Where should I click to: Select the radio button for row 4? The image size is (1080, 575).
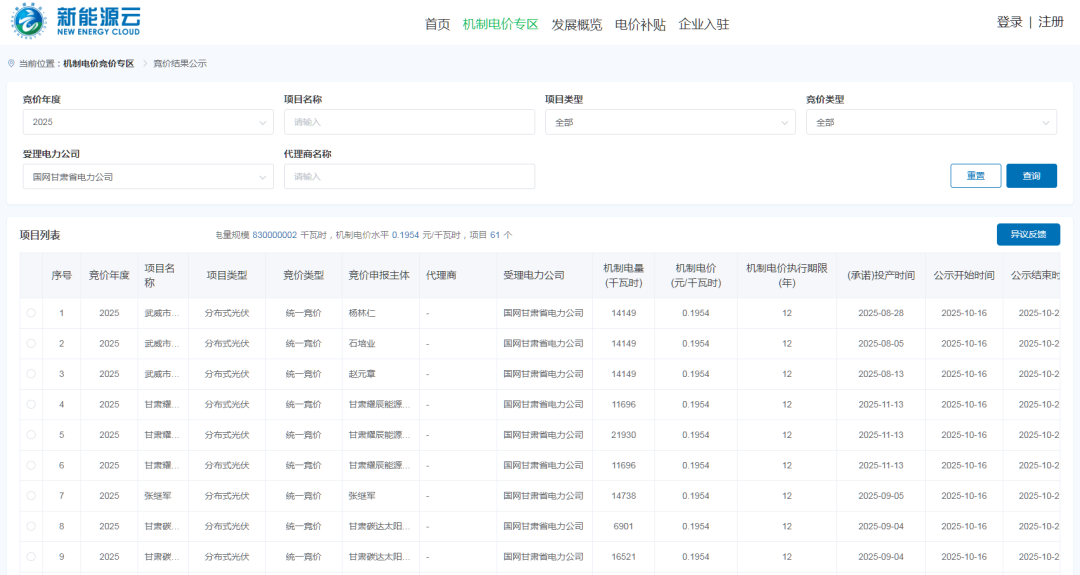[x=31, y=404]
